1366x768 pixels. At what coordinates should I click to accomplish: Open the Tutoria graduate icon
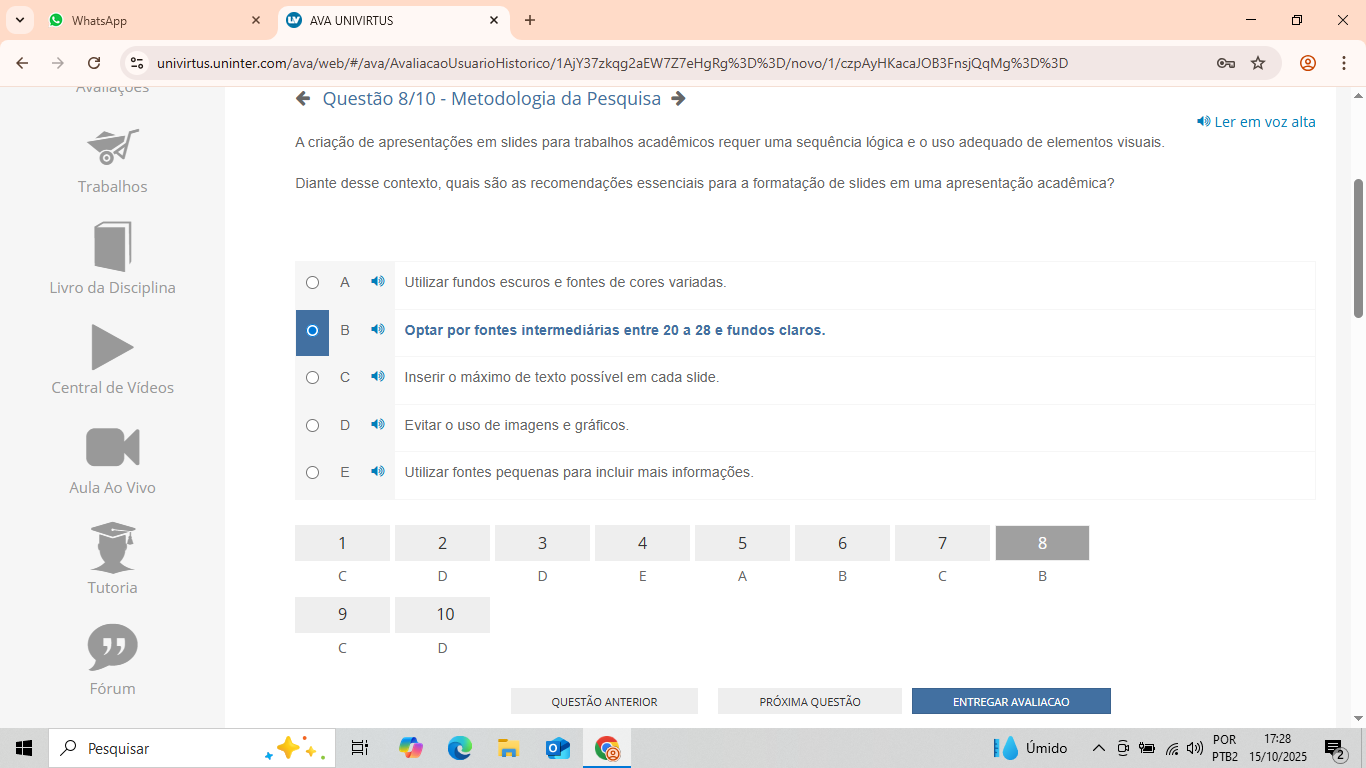pyautogui.click(x=113, y=547)
